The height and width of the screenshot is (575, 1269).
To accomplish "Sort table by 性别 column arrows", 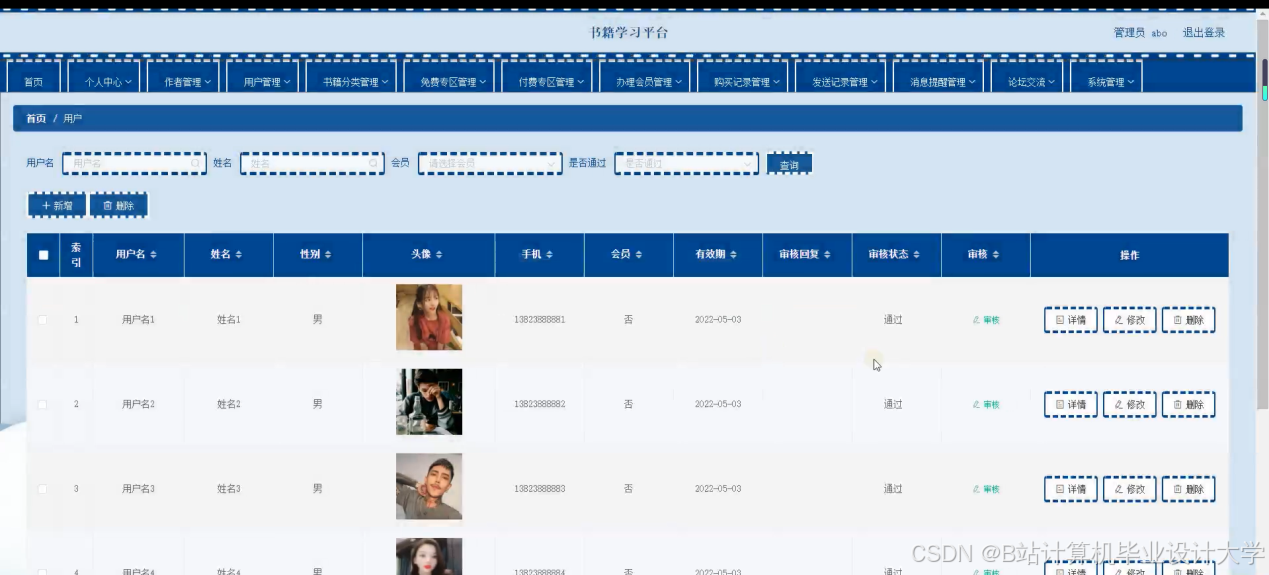I will [328, 255].
